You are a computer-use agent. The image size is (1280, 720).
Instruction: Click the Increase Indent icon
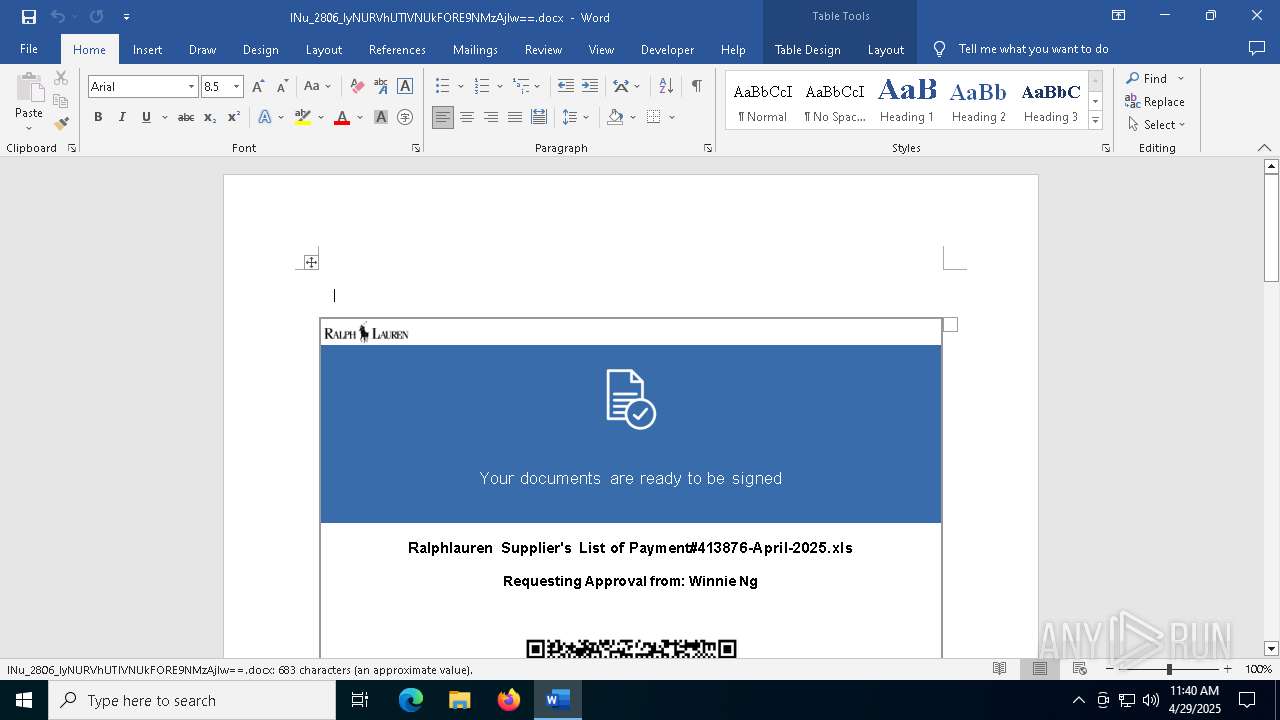(590, 87)
